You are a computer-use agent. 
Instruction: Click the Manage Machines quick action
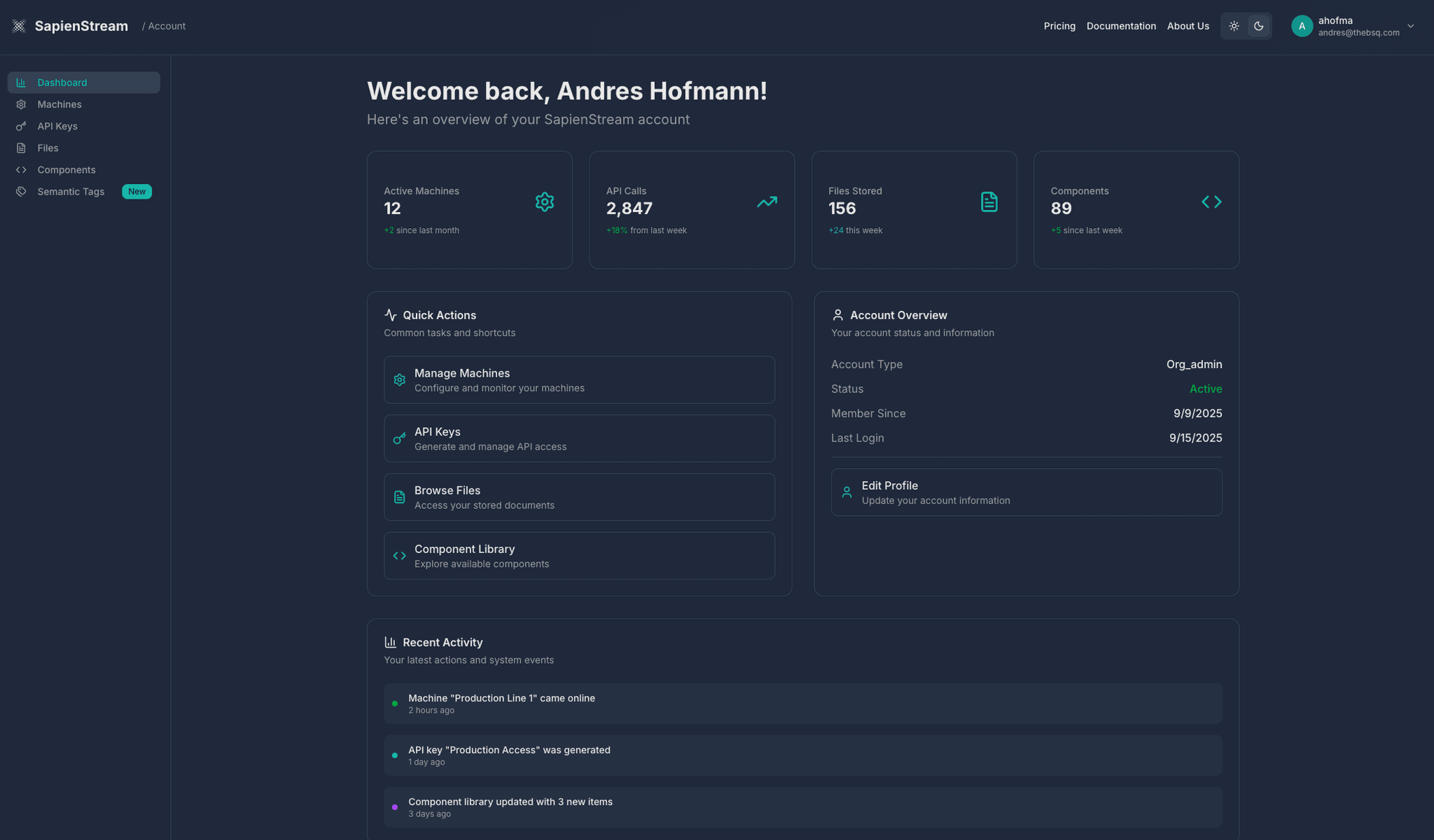tap(578, 380)
